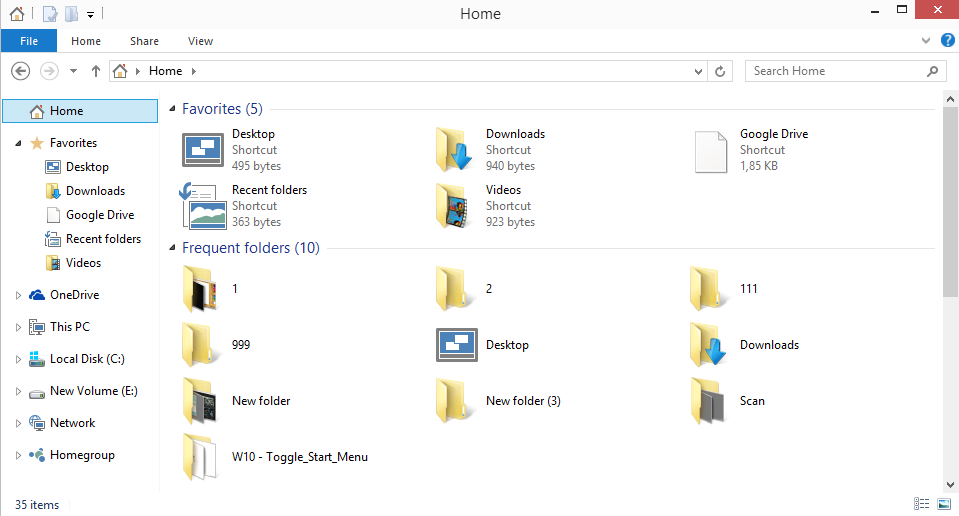Open Videos in the sidebar

click(x=83, y=263)
